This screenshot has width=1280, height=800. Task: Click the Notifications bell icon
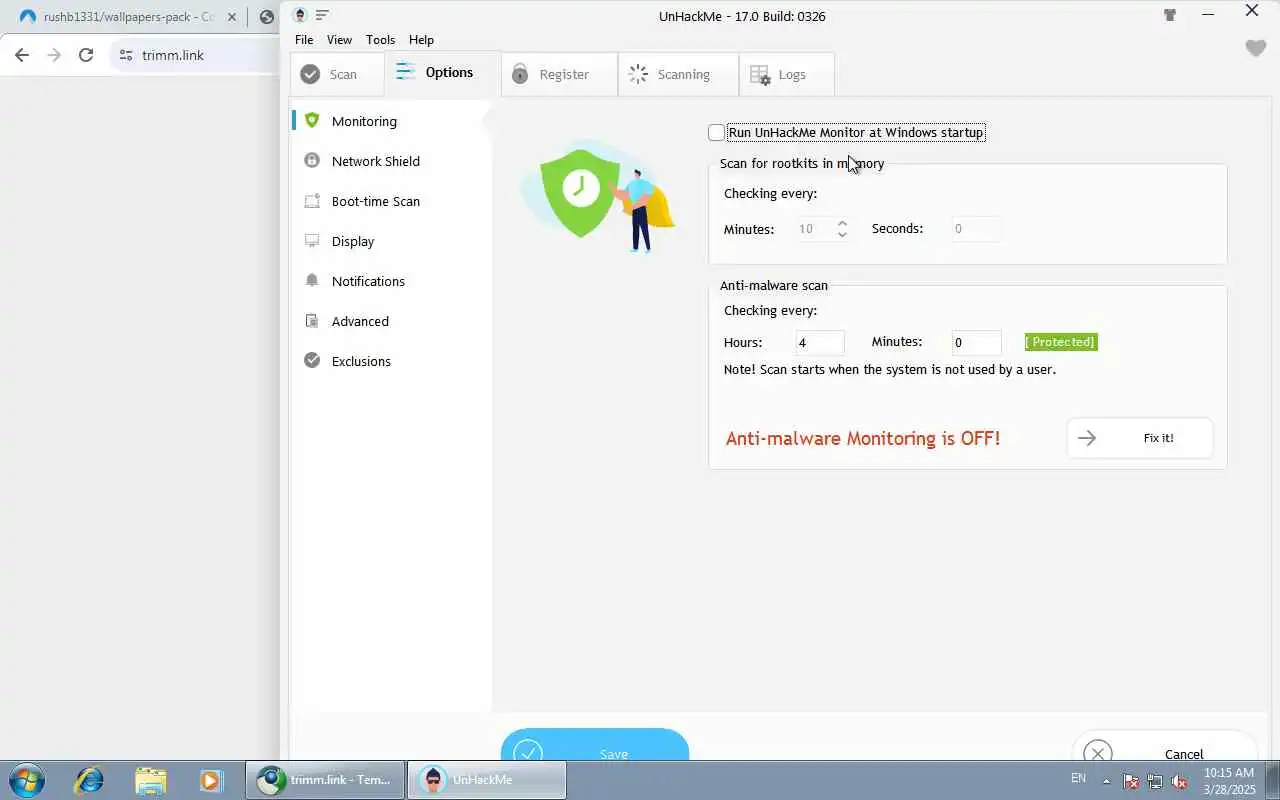click(312, 280)
